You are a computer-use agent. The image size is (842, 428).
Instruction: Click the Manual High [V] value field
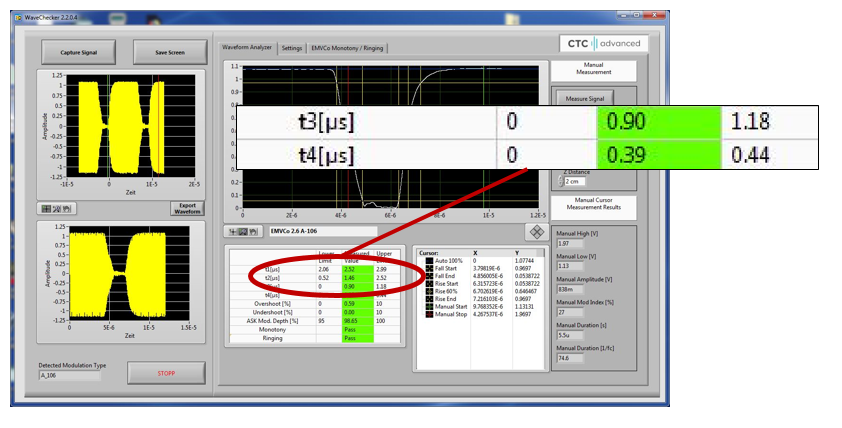[x=570, y=244]
